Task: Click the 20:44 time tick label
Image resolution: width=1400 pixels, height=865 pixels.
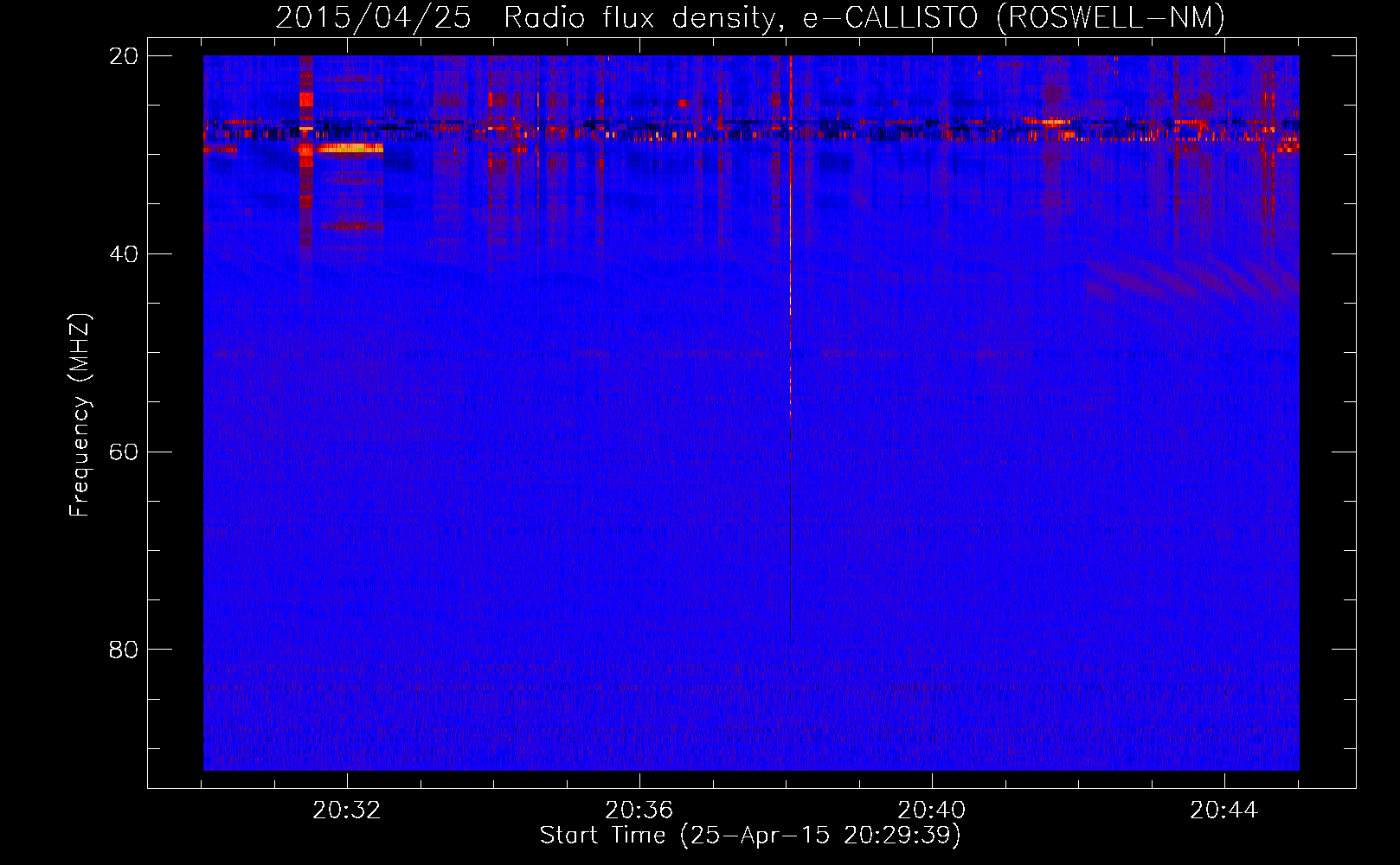Action: (1224, 811)
